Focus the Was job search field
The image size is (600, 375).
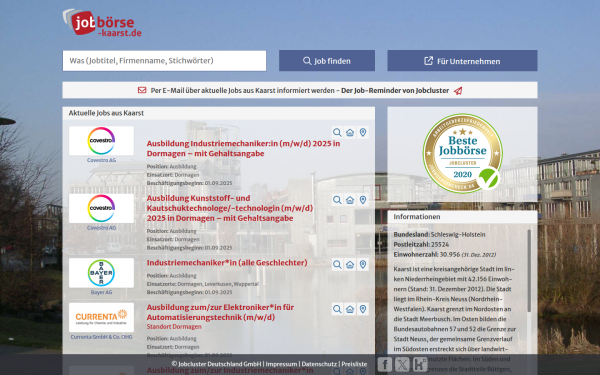coord(164,61)
